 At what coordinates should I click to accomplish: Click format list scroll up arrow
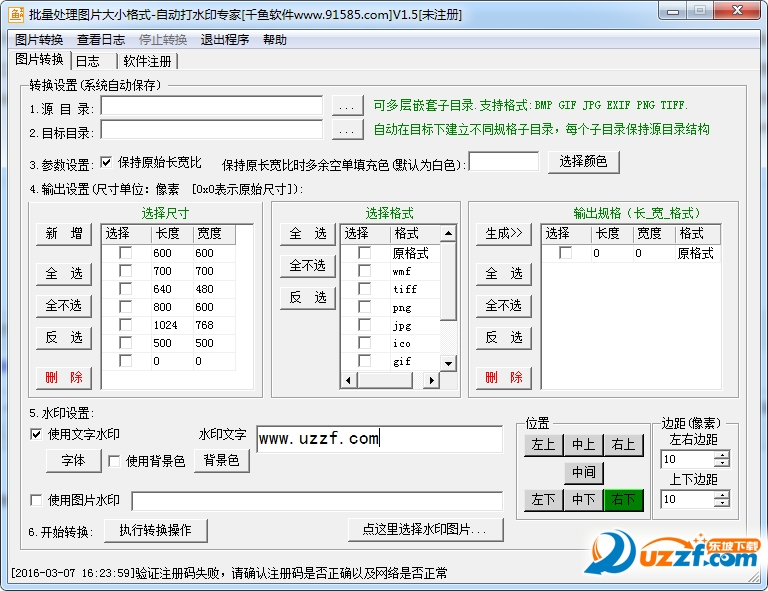point(448,233)
